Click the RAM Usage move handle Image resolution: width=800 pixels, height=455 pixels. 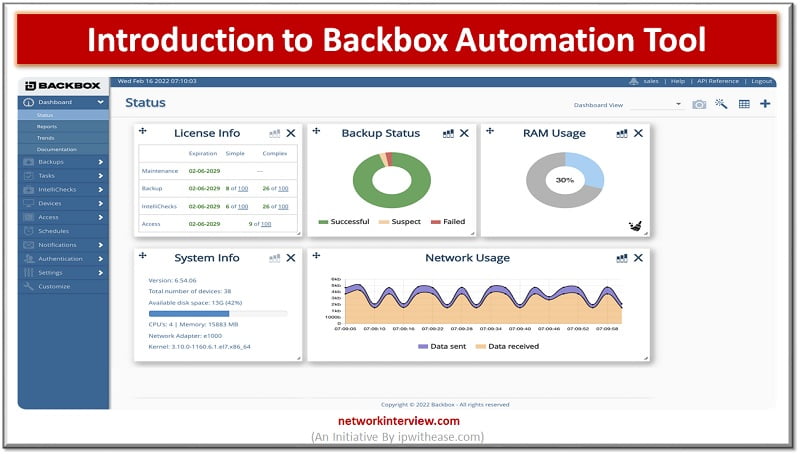[490, 131]
